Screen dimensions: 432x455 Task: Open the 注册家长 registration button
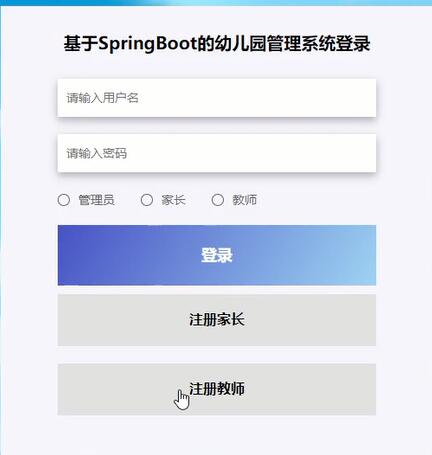click(x=217, y=320)
